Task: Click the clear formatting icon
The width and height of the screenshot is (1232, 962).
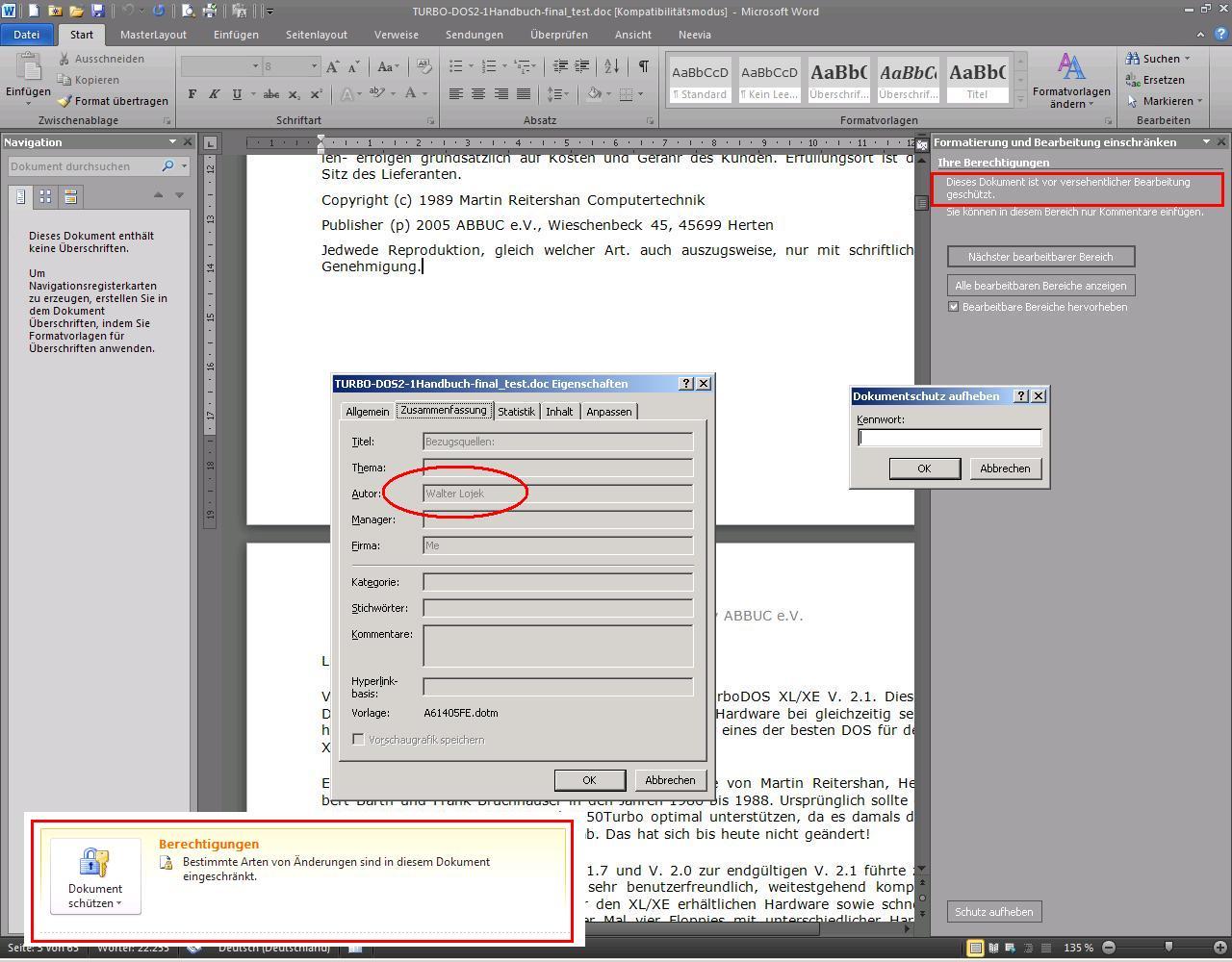Action: [424, 67]
